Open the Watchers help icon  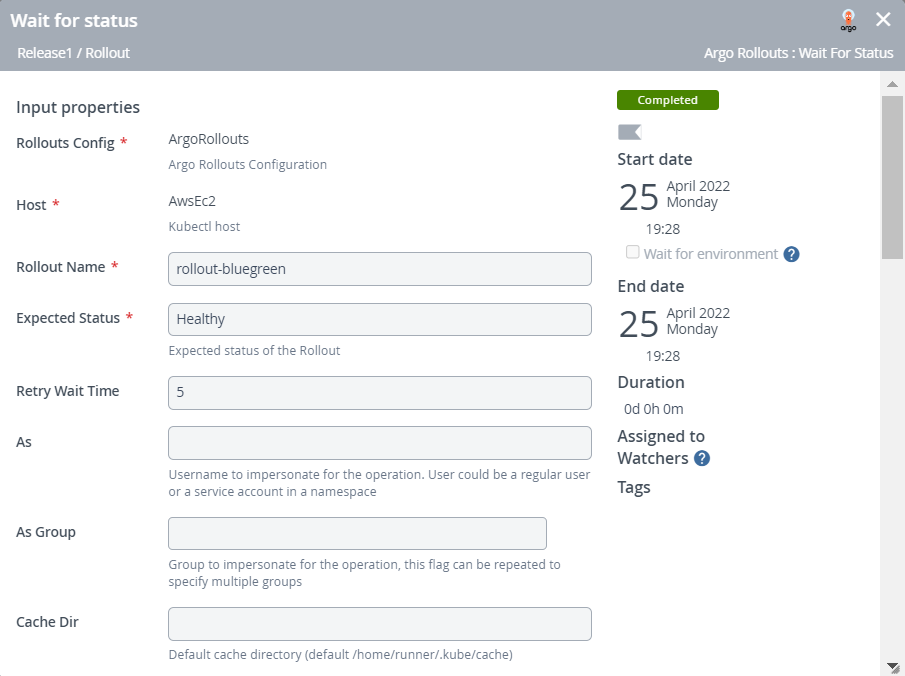pyautogui.click(x=702, y=458)
